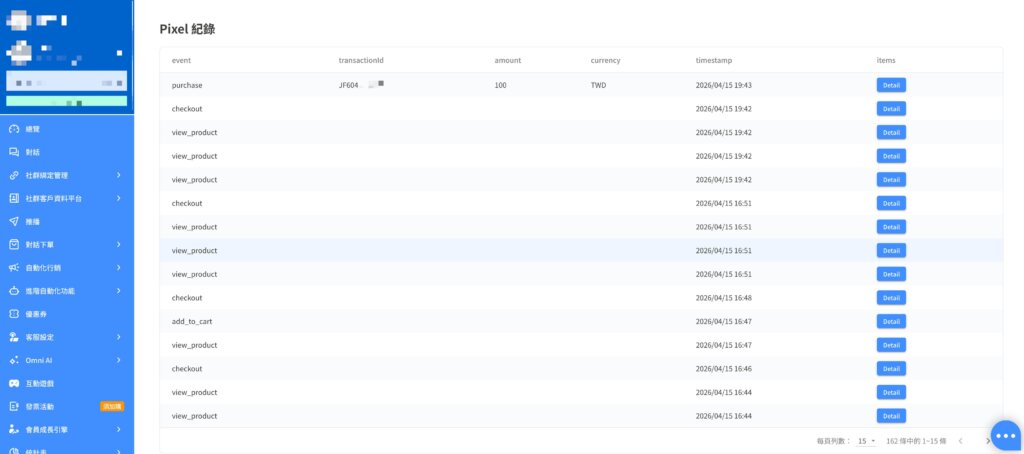The height and width of the screenshot is (454, 1024).
Task: Click Detail button for the purchase event
Action: click(x=891, y=85)
